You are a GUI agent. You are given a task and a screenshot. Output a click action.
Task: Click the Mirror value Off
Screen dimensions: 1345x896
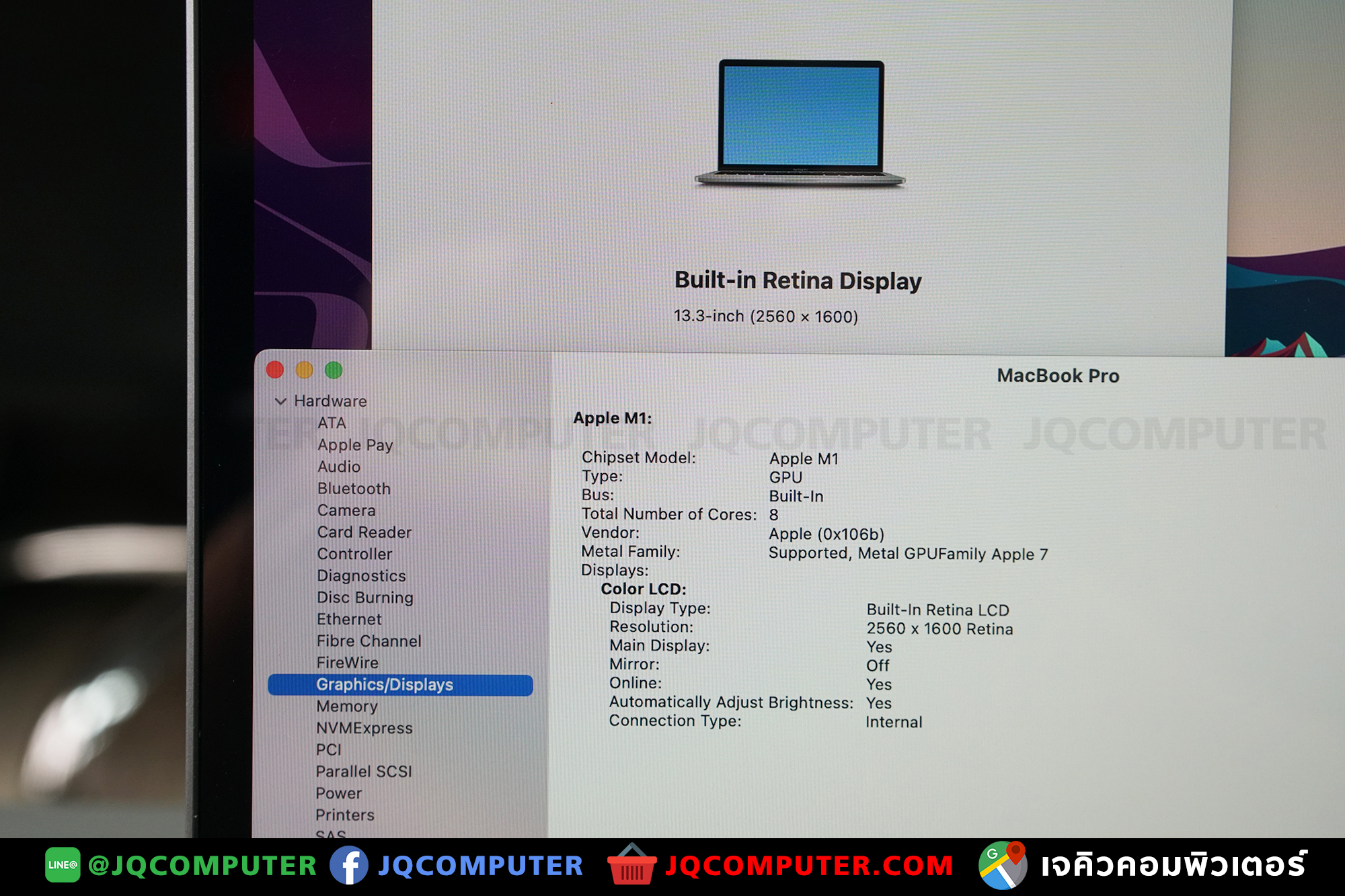click(x=878, y=665)
